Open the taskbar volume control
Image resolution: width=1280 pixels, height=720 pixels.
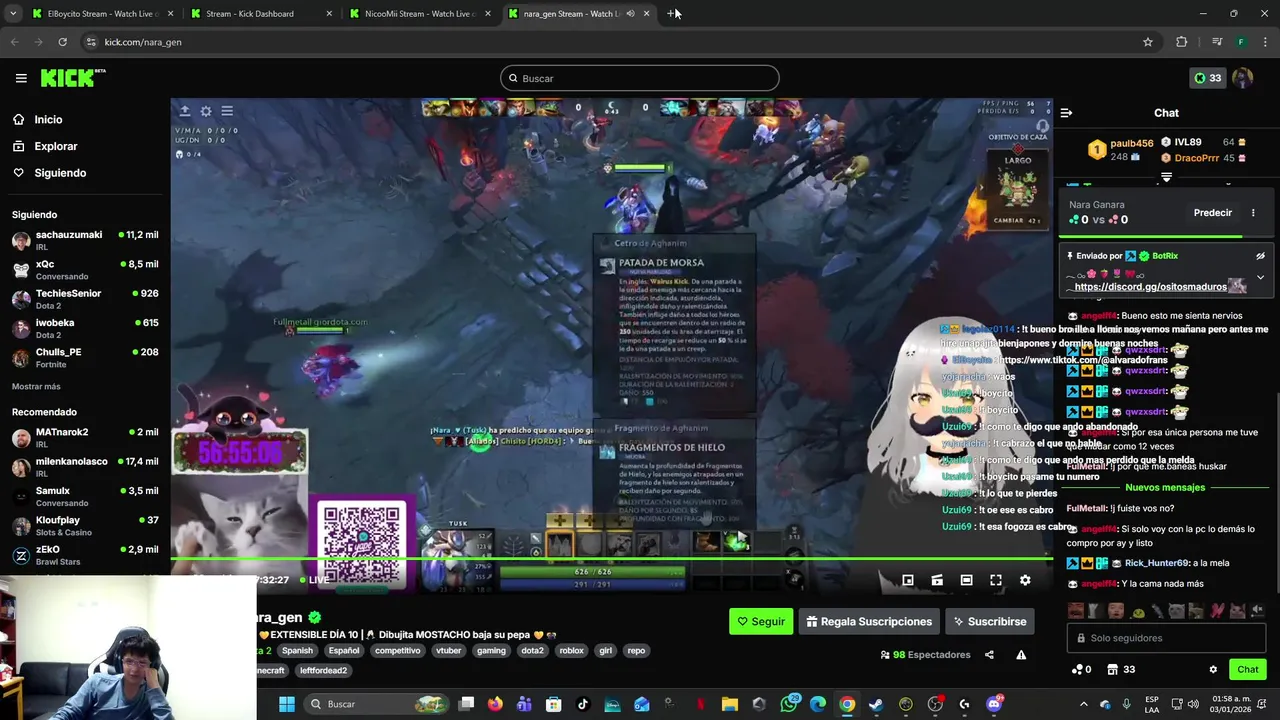point(1192,704)
